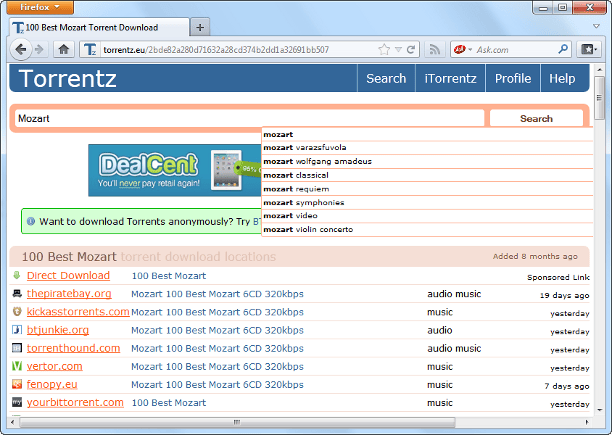This screenshot has width=612, height=435.
Task: Open the vertor.com link
Action: tap(55, 366)
